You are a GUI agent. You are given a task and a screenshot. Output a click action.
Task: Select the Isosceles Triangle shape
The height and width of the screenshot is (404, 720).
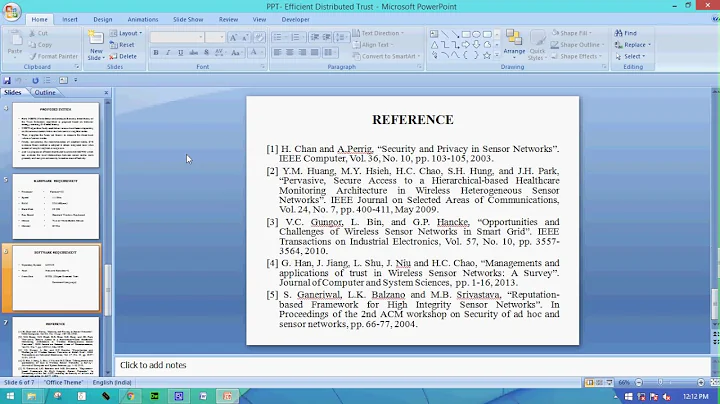point(434,45)
